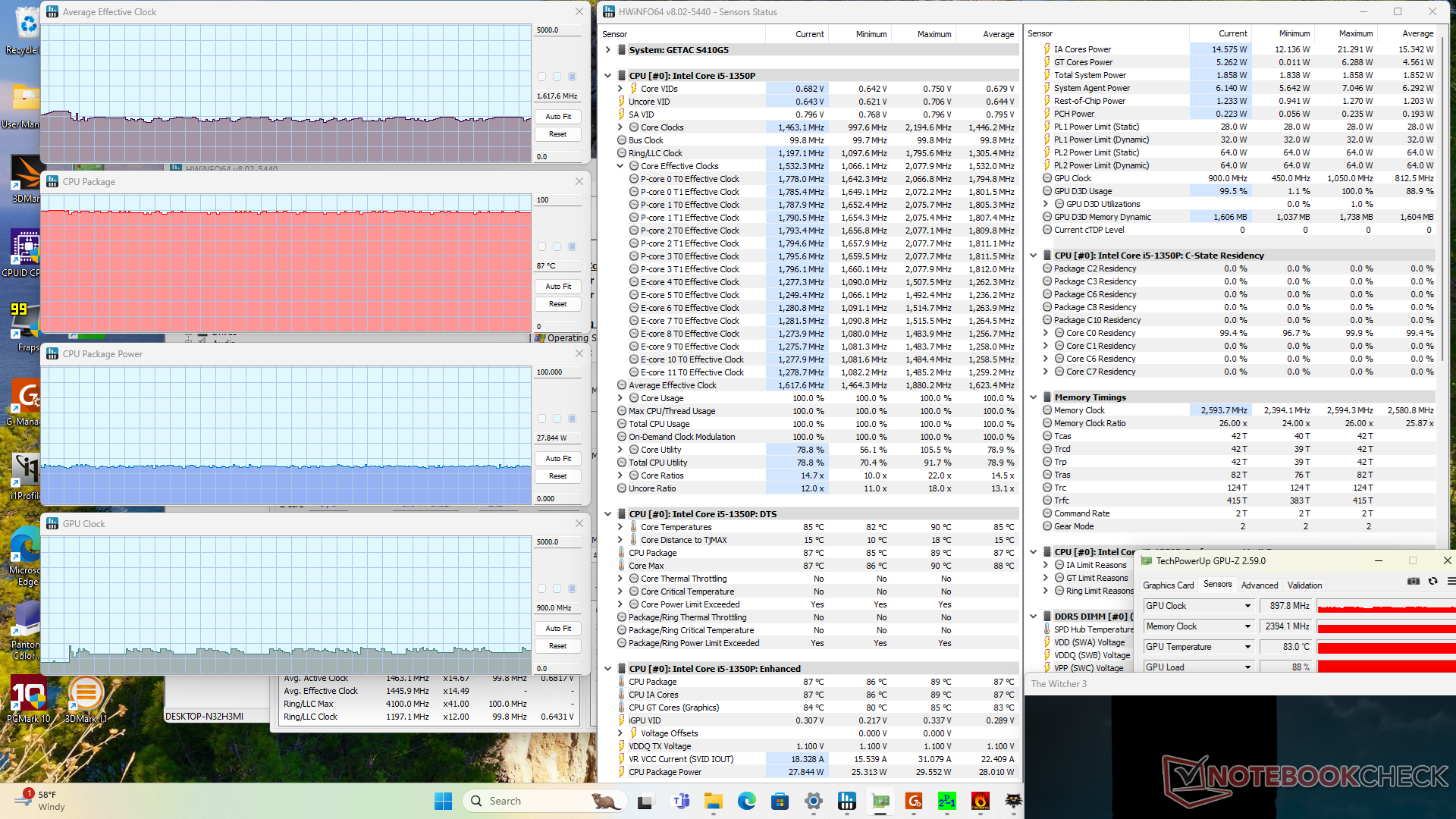Screen dimensions: 1456x819
Task: Click the Prime95 taskbar icon
Action: [x=946, y=801]
